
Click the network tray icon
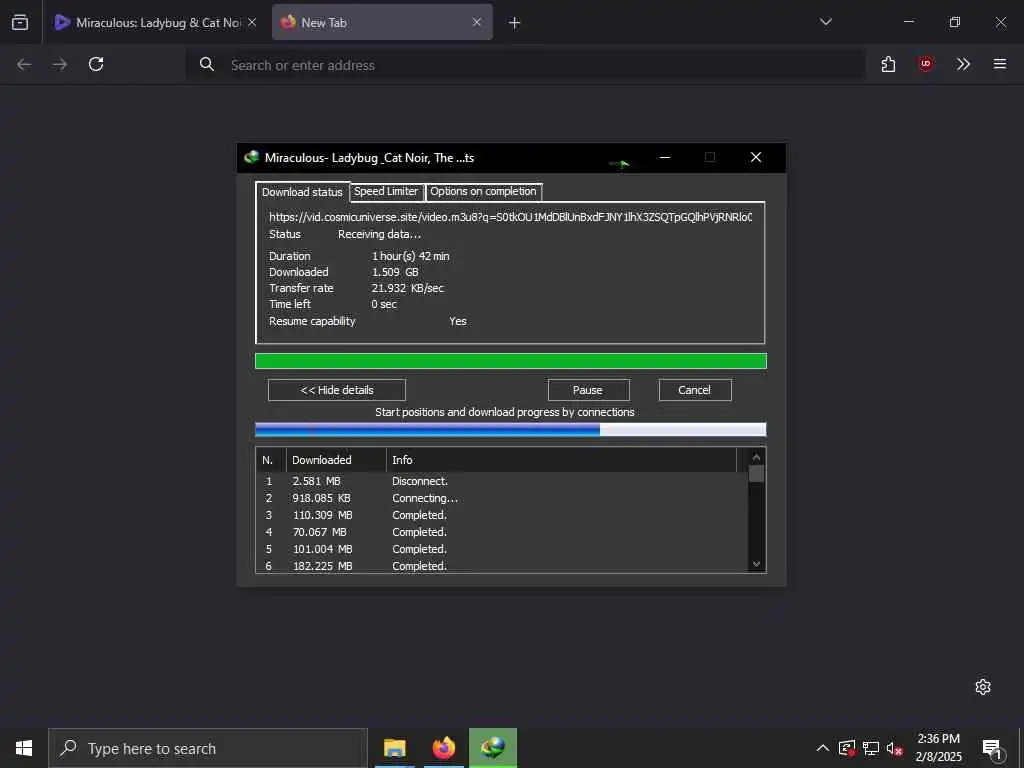871,748
